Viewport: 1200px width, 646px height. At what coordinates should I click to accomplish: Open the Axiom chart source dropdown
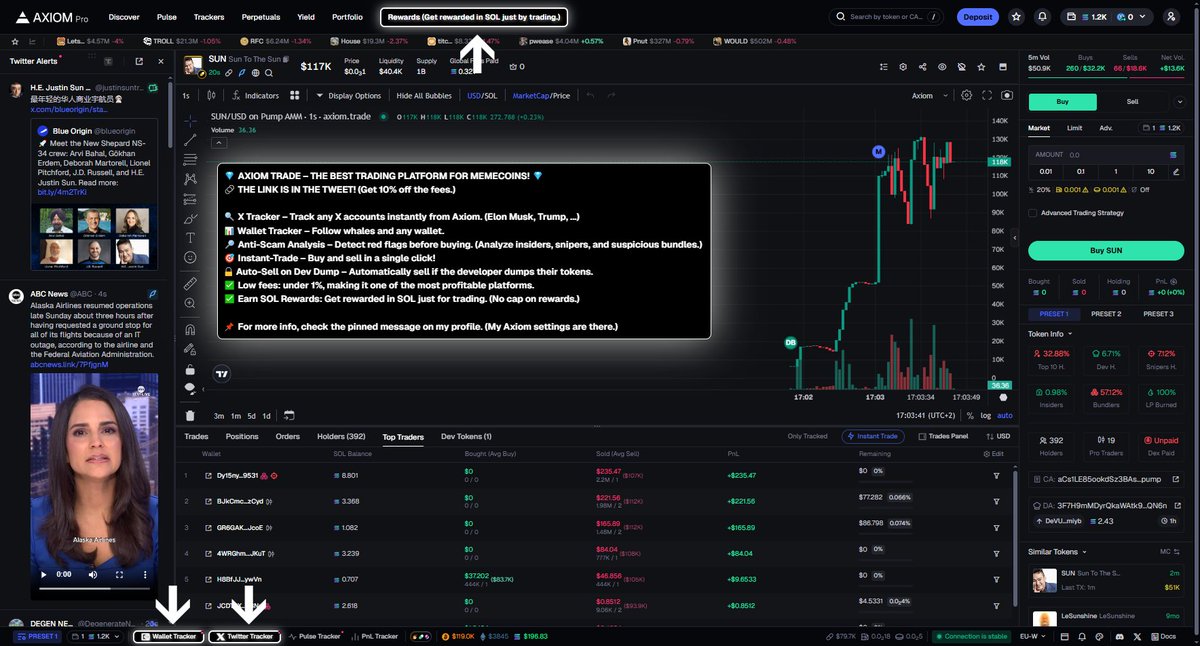(928, 96)
